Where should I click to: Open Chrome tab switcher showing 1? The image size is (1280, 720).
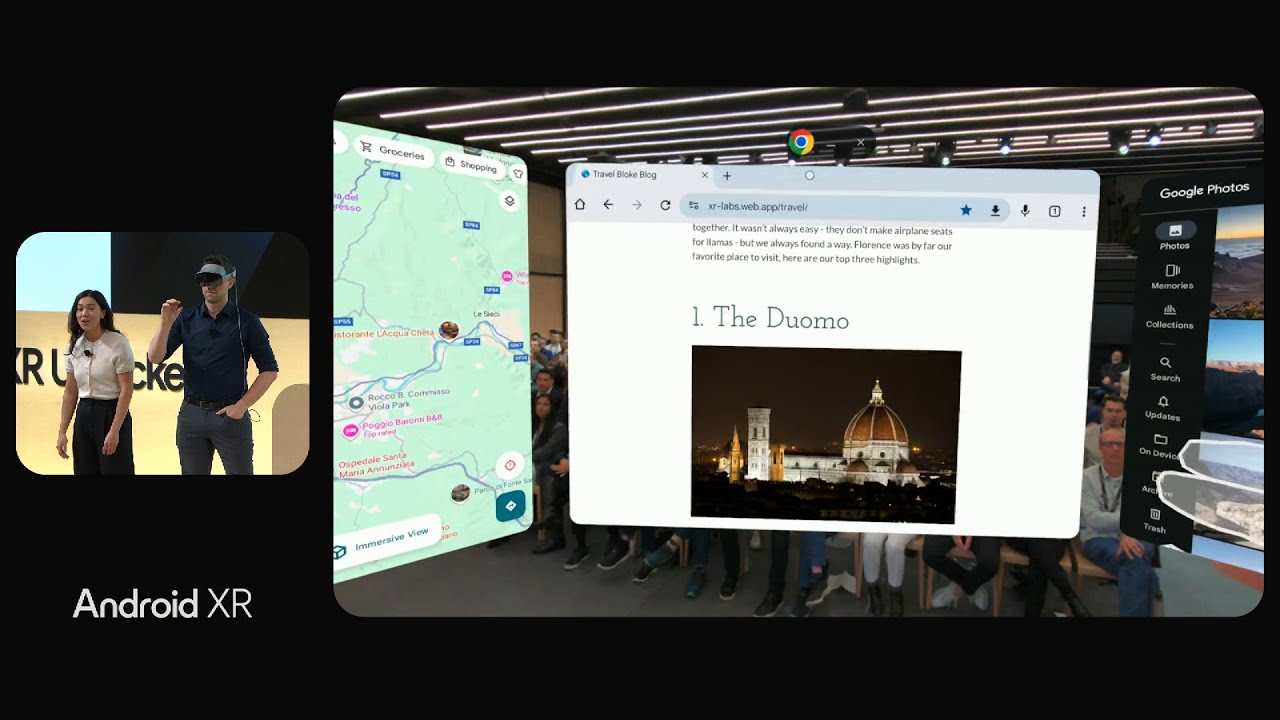click(x=1054, y=211)
